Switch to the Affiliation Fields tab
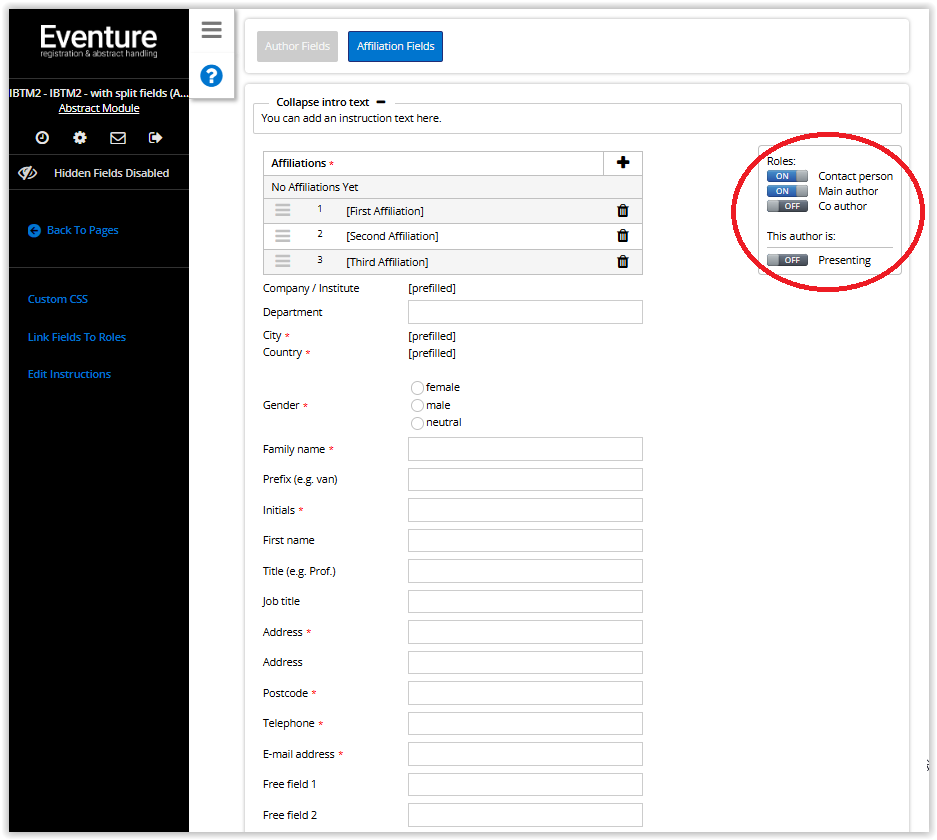 (x=395, y=47)
